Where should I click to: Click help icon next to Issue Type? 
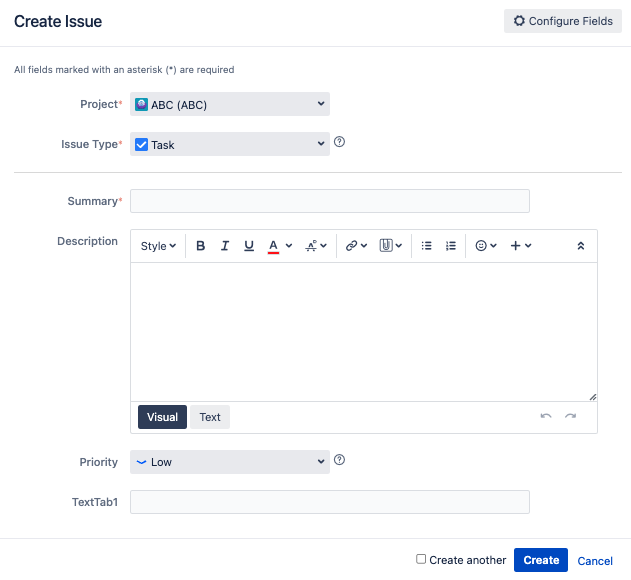(339, 142)
